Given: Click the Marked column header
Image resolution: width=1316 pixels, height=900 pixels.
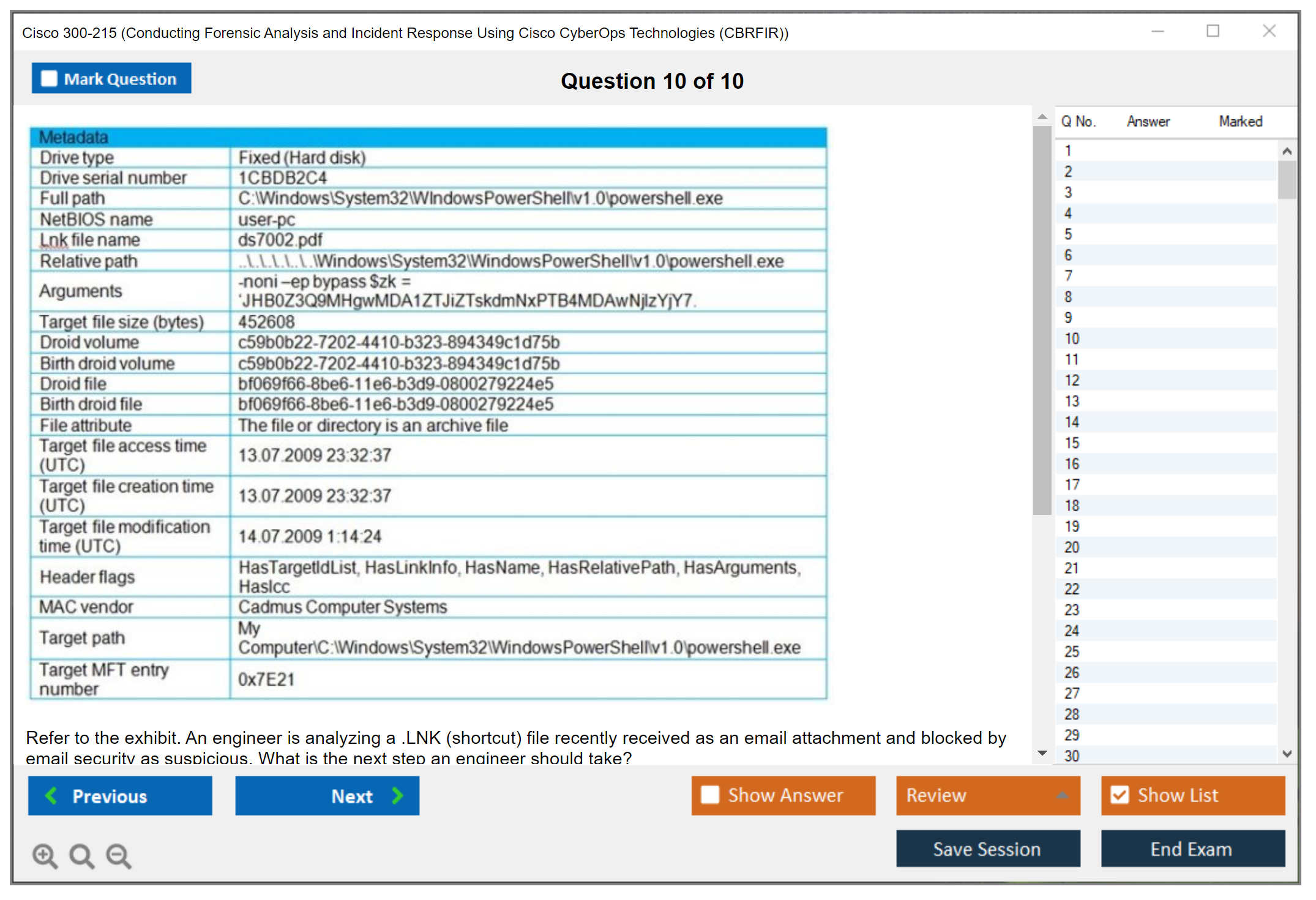Looking at the screenshot, I should (1240, 121).
